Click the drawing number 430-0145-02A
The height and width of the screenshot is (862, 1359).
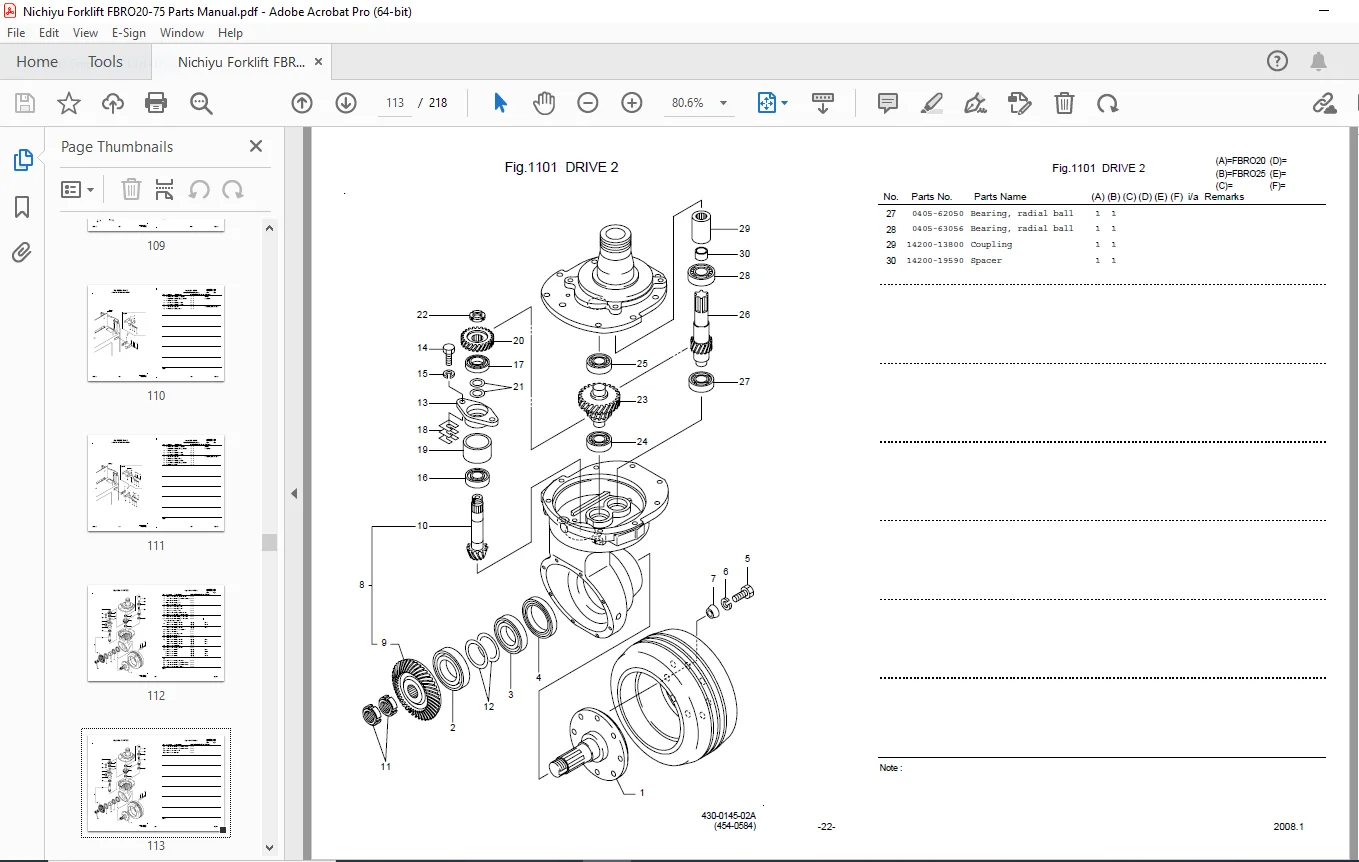coord(728,816)
